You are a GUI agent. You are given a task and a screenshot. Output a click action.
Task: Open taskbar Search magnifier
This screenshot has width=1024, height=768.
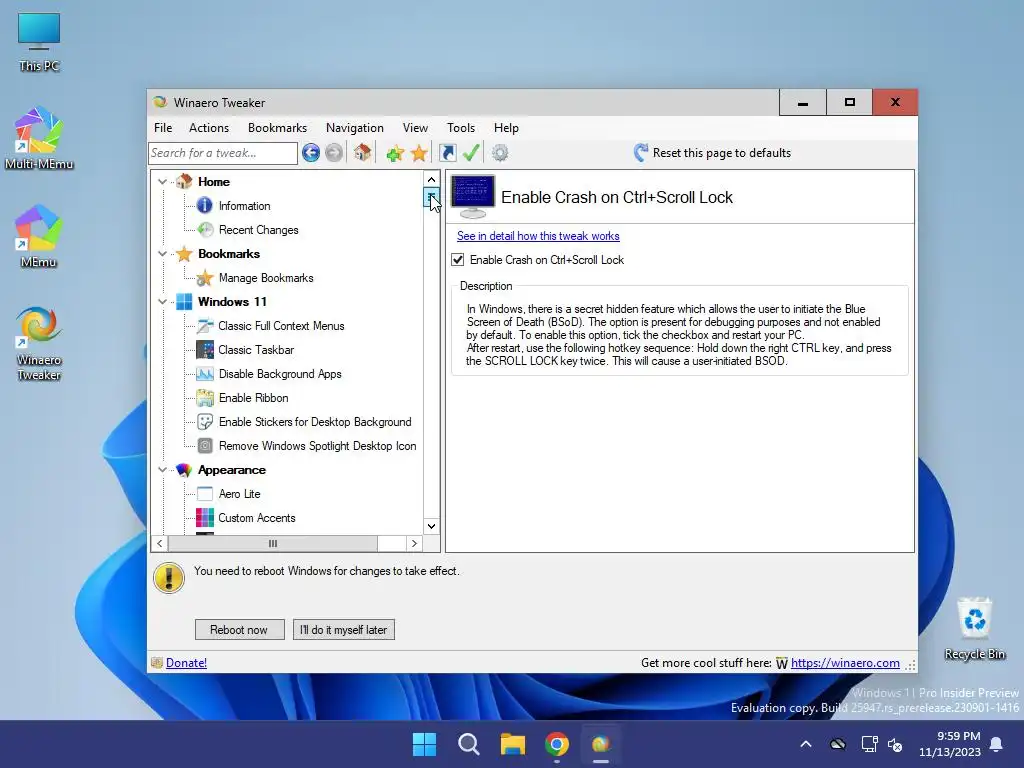click(469, 744)
